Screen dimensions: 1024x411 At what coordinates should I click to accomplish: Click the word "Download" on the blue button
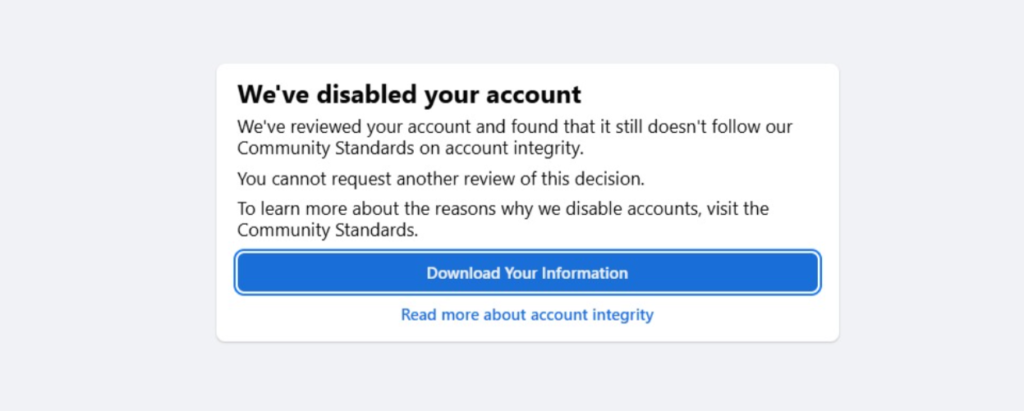coord(461,272)
